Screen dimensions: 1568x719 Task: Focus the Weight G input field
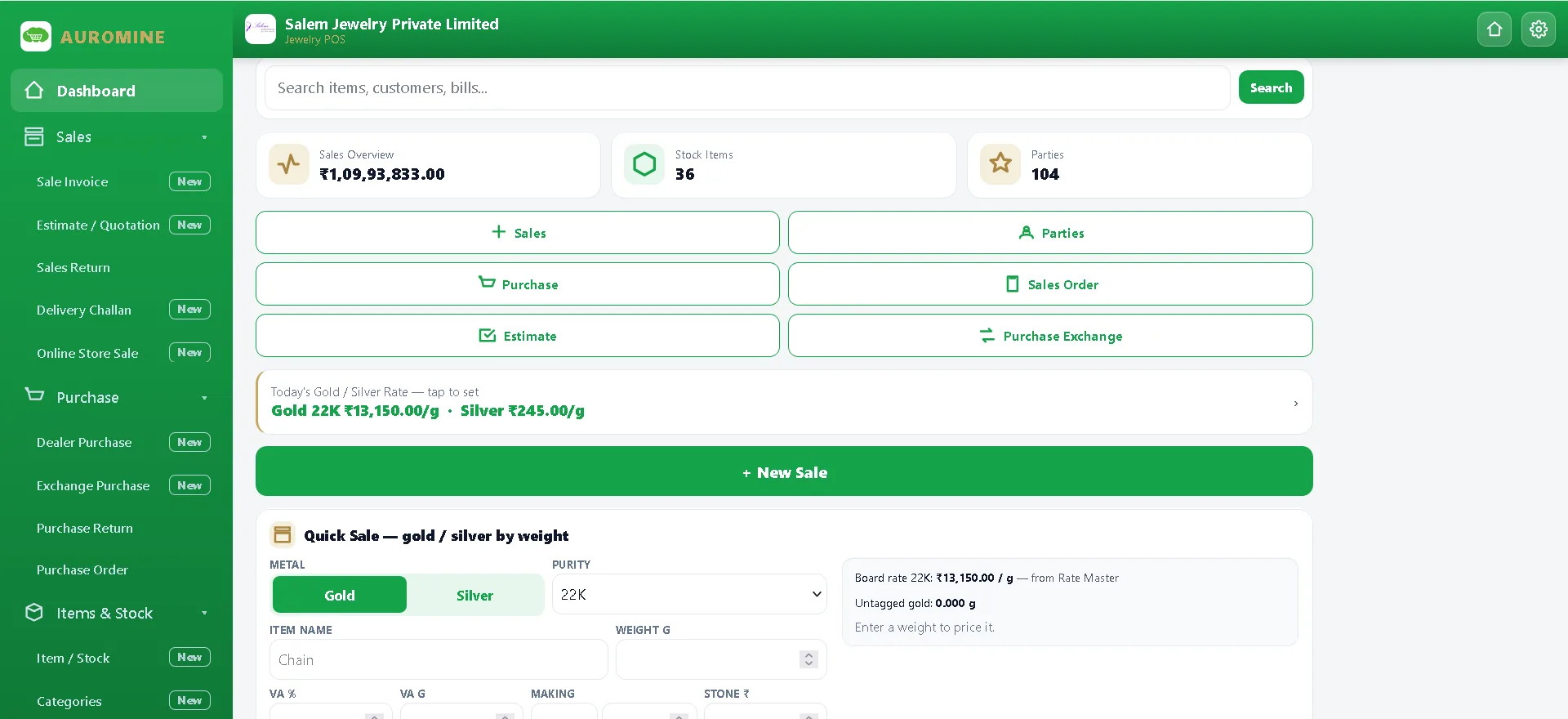pyautogui.click(x=721, y=659)
